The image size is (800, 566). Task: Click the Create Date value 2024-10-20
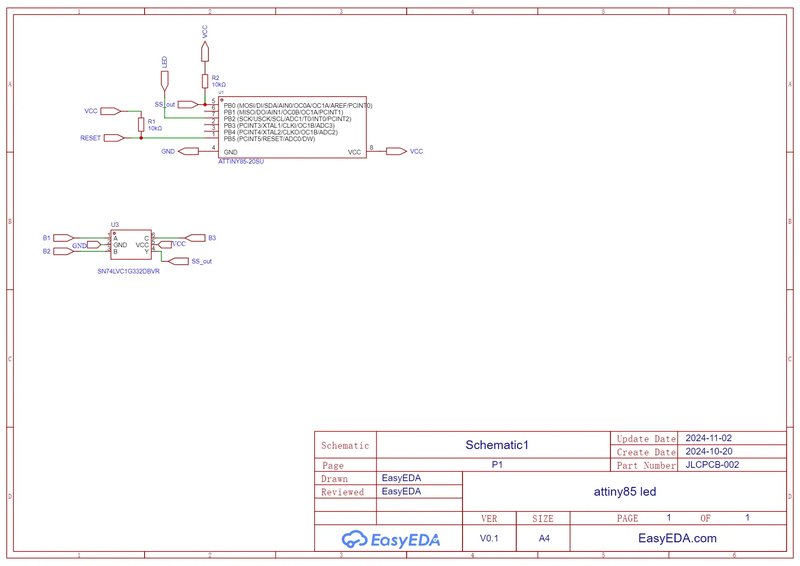pyautogui.click(x=708, y=451)
